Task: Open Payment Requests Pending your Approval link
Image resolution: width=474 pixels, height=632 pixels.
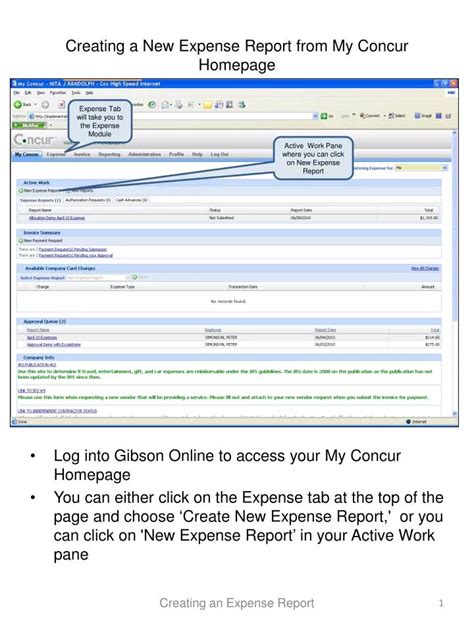Action: coord(76,255)
